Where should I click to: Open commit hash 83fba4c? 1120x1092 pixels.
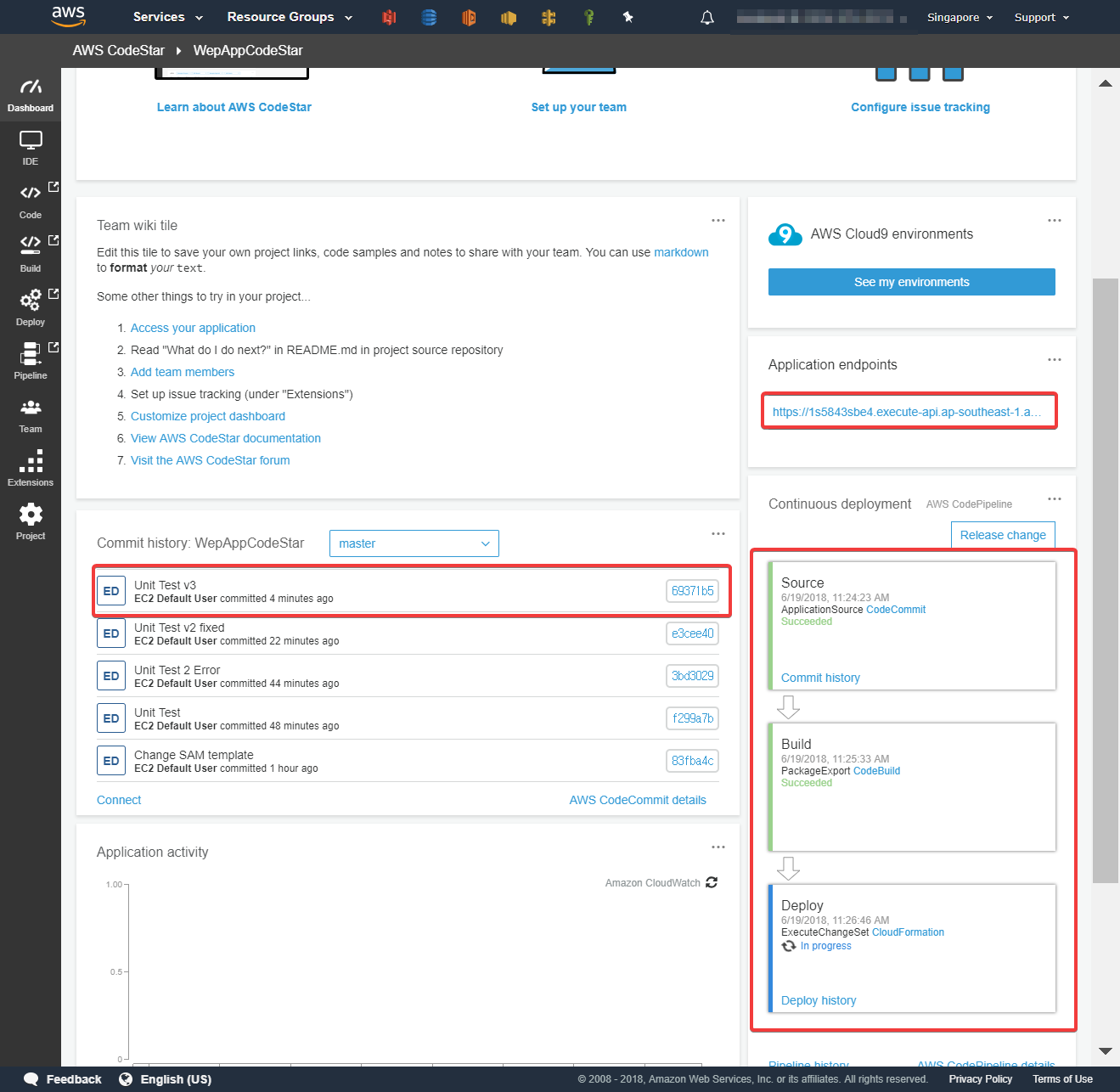[692, 761]
